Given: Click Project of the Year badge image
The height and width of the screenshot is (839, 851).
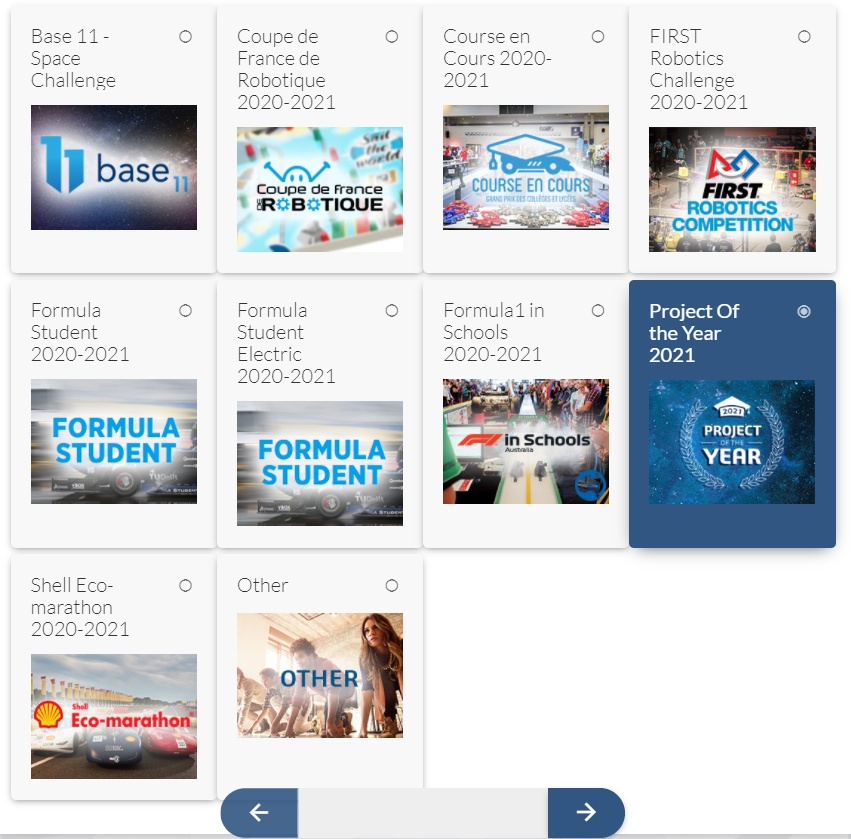Looking at the screenshot, I should click(x=732, y=442).
